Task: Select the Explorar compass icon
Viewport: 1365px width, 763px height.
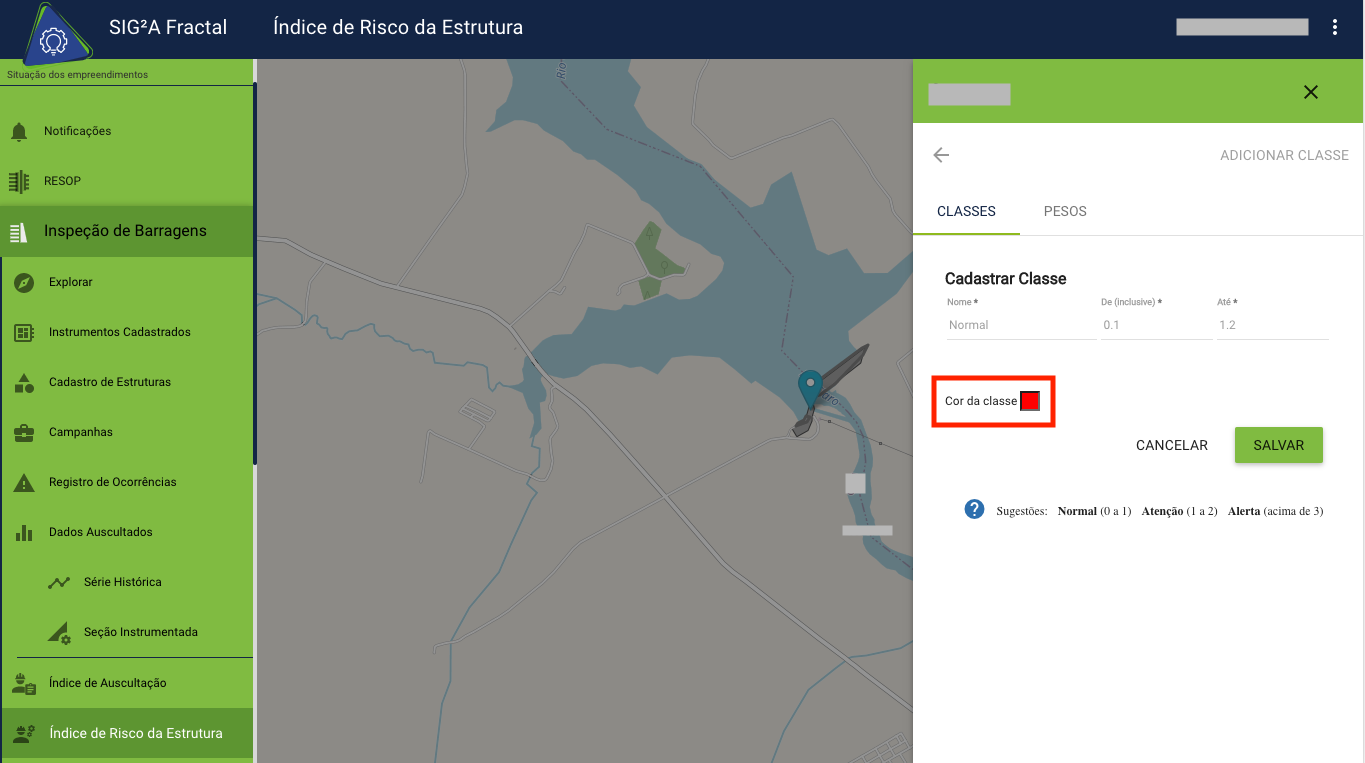Action: coord(25,282)
